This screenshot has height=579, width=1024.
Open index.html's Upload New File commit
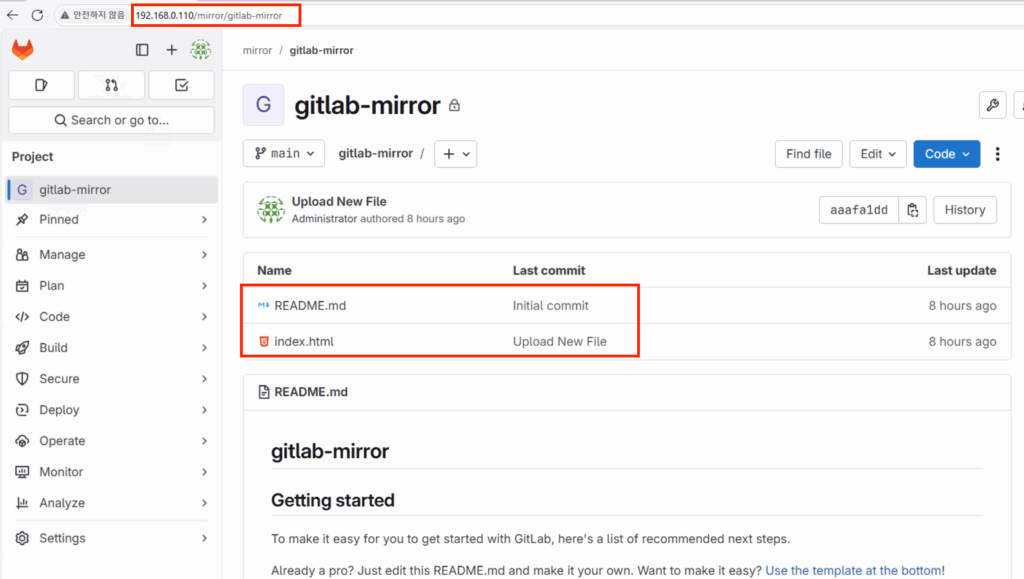pyautogui.click(x=560, y=341)
